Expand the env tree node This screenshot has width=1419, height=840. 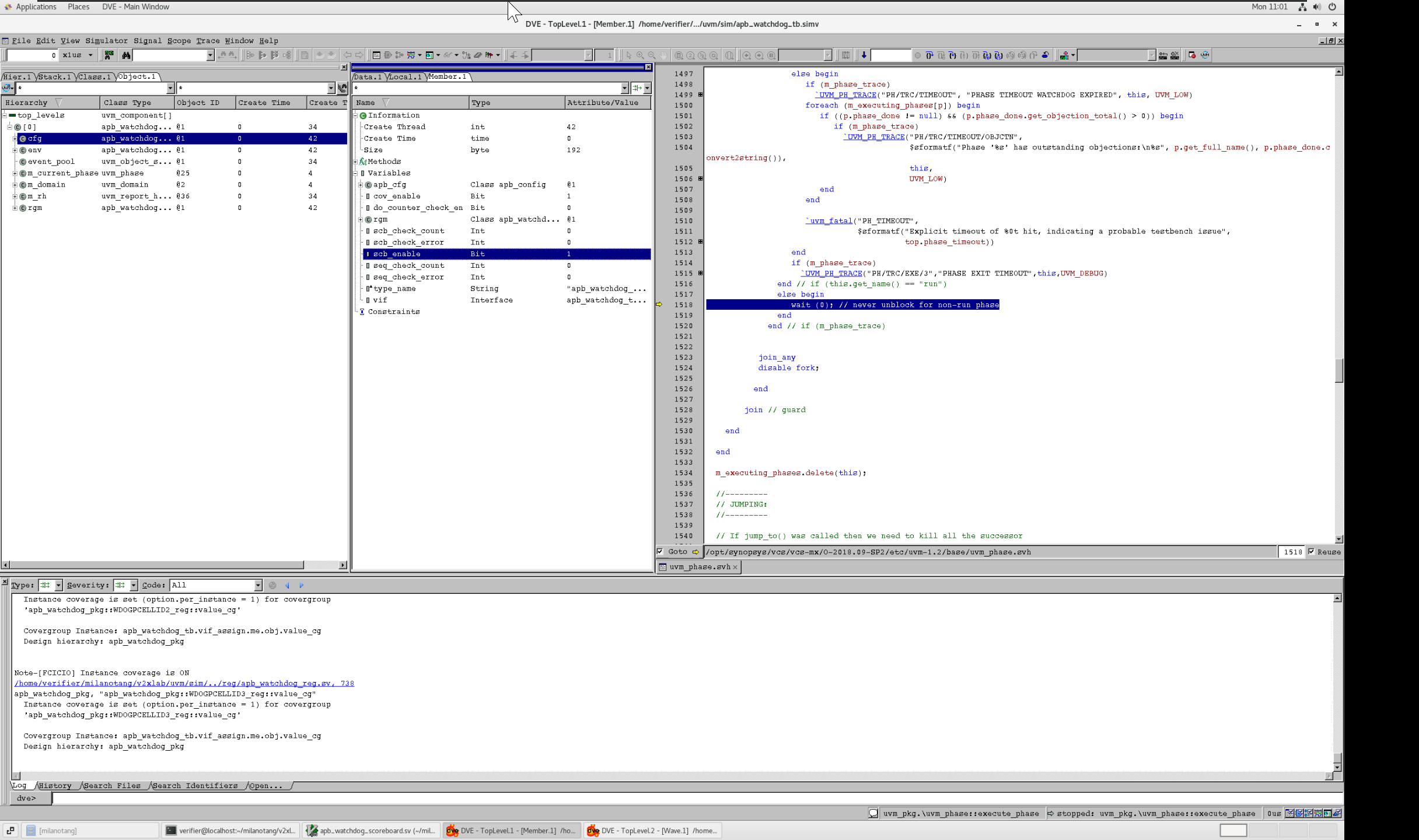15,150
